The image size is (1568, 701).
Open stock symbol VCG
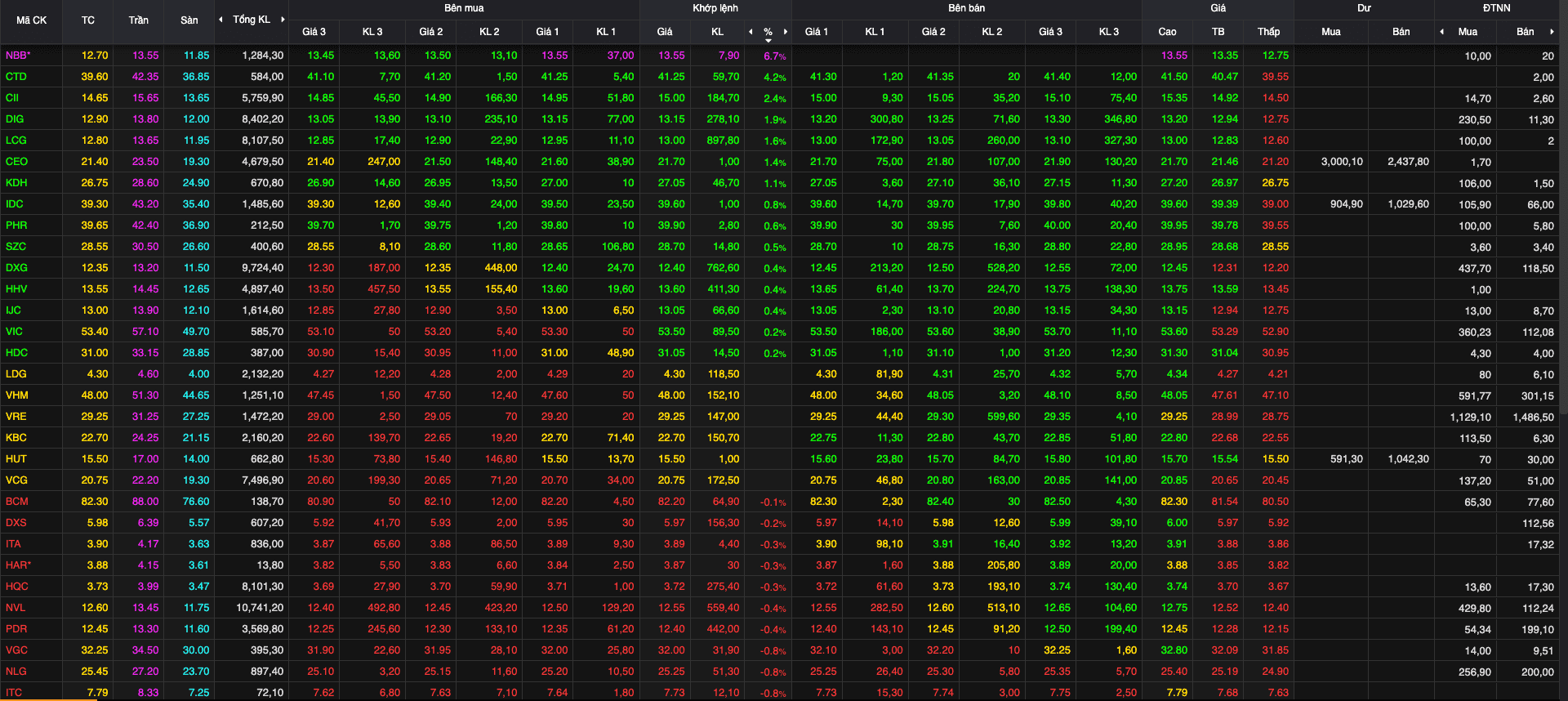tap(16, 480)
